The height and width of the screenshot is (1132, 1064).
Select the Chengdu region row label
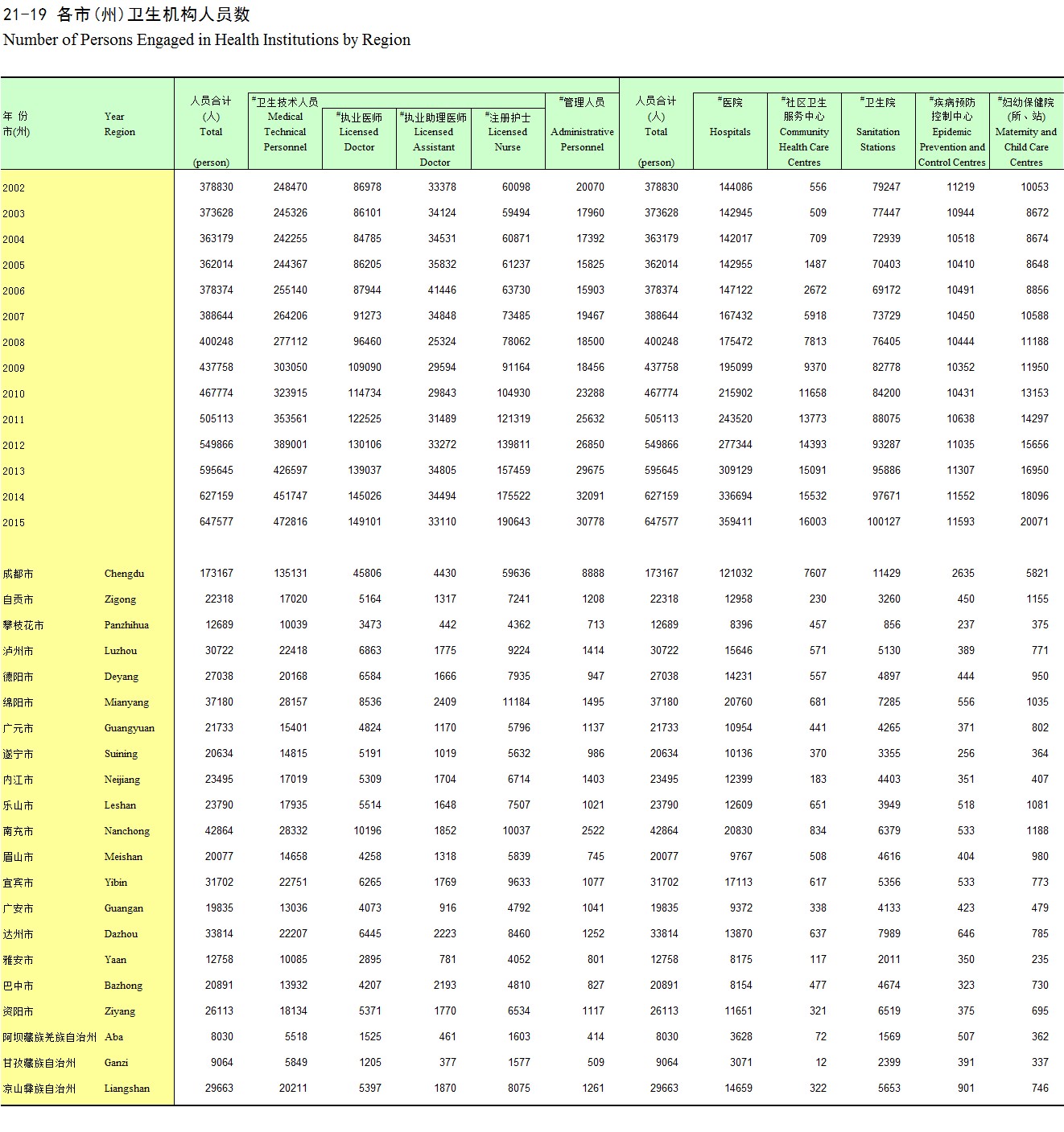pyautogui.click(x=124, y=574)
